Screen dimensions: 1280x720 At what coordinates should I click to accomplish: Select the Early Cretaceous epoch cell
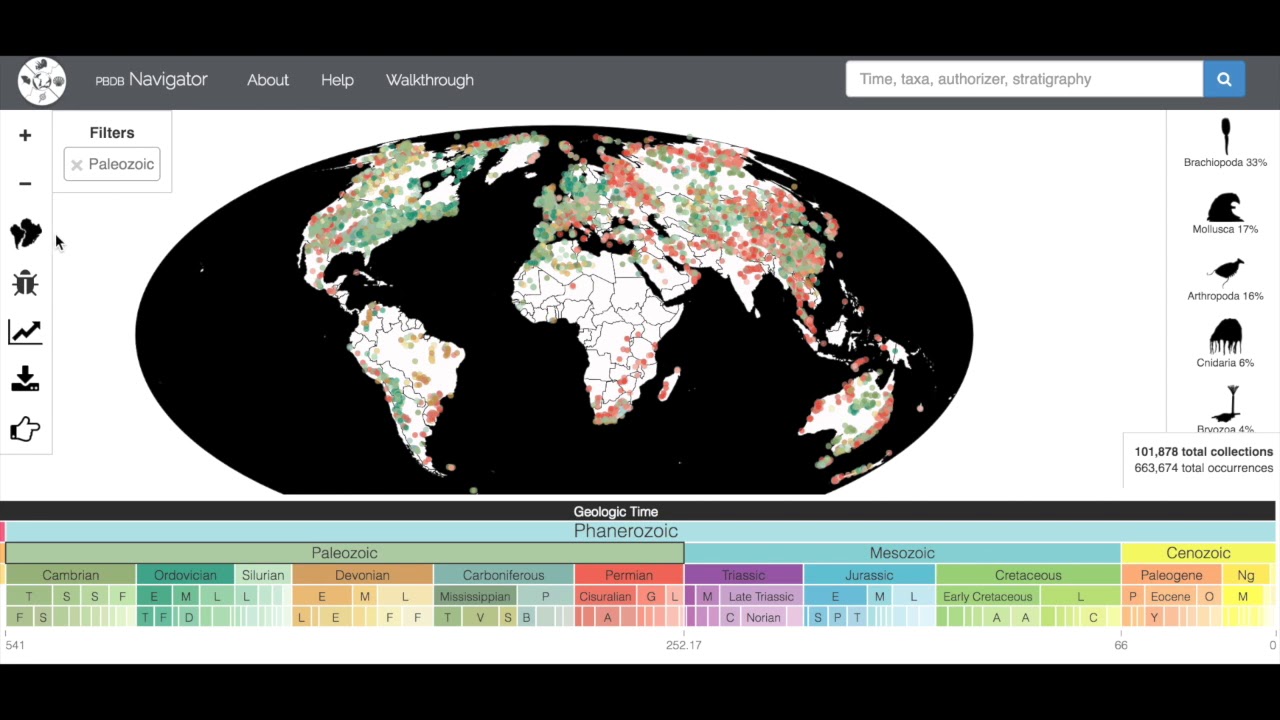click(987, 597)
